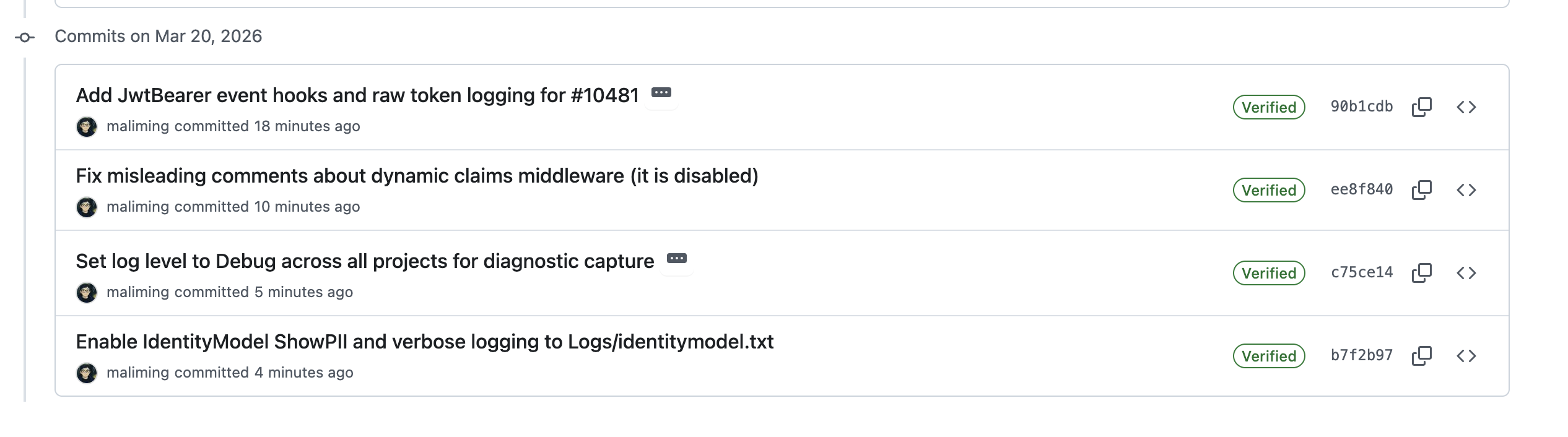The height and width of the screenshot is (437, 1568).
Task: Click commit hash ee8f840
Action: click(x=1361, y=189)
